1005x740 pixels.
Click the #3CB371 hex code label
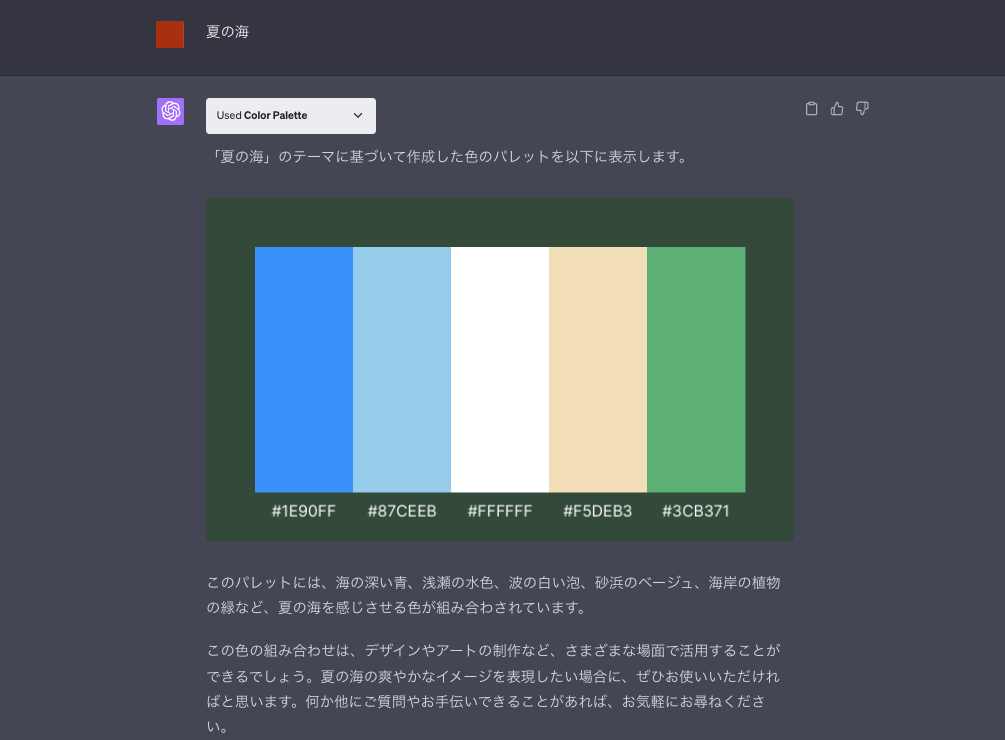click(x=696, y=510)
